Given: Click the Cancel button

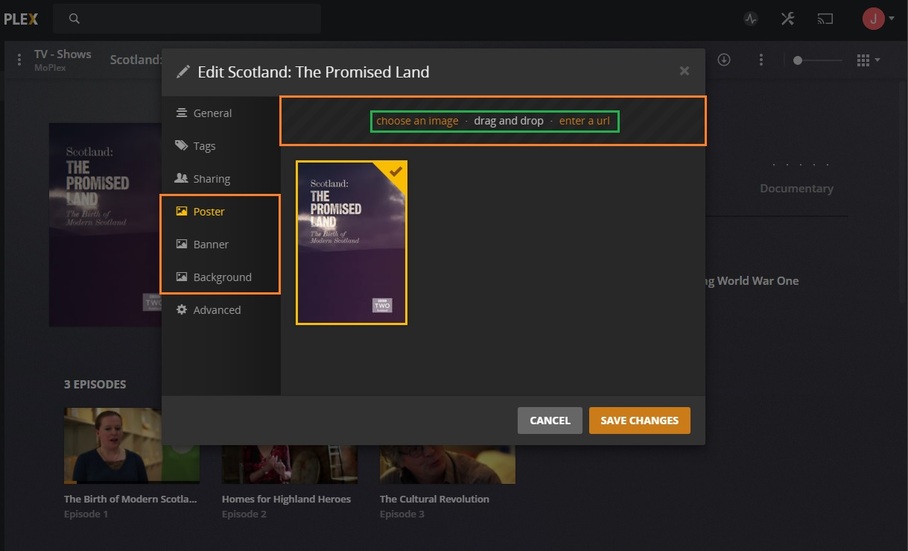Looking at the screenshot, I should (550, 420).
